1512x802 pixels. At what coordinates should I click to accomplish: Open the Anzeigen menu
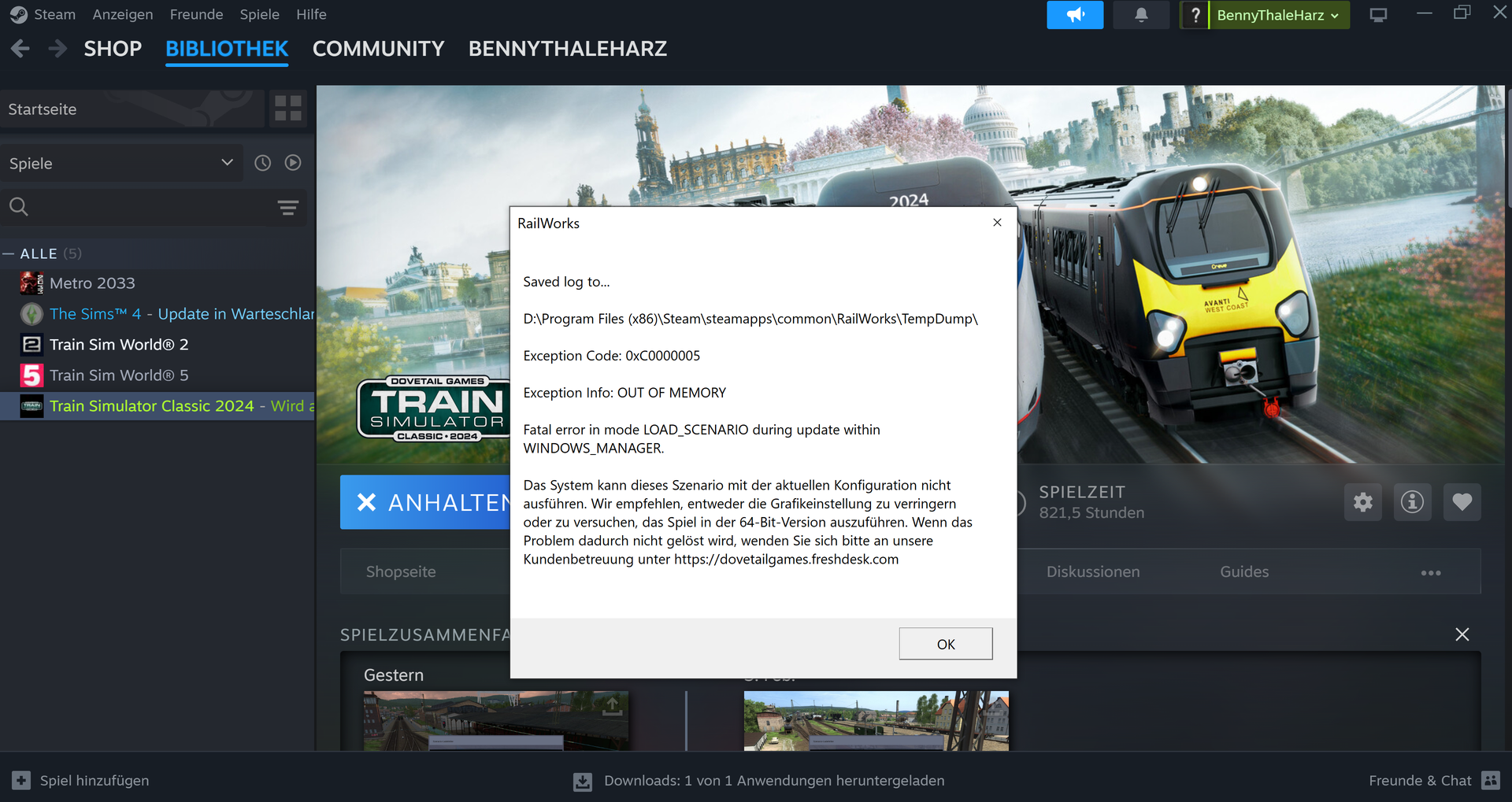point(123,14)
